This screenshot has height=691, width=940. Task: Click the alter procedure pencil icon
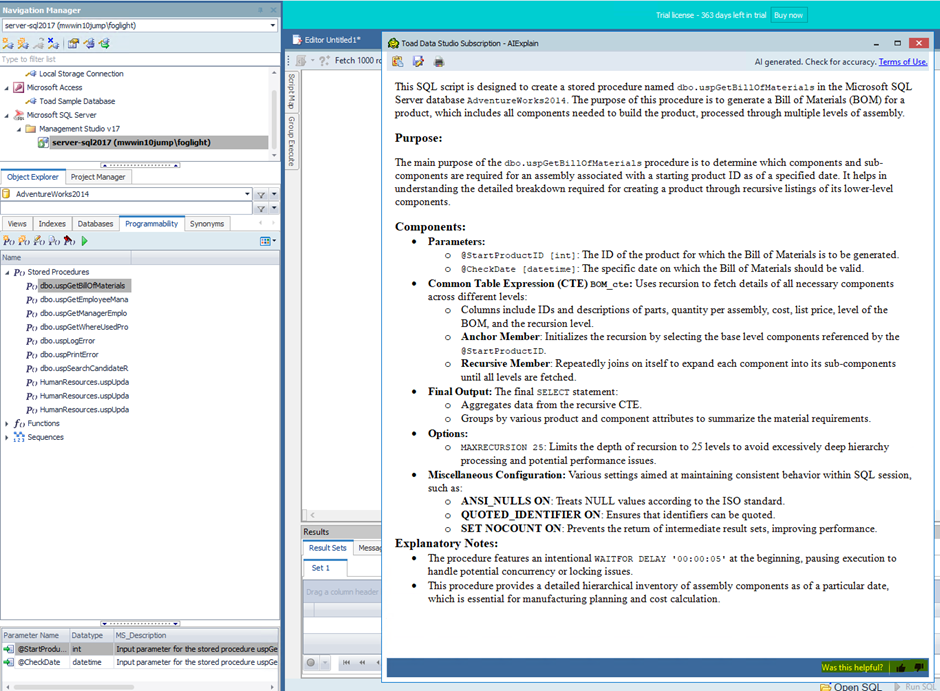39,241
